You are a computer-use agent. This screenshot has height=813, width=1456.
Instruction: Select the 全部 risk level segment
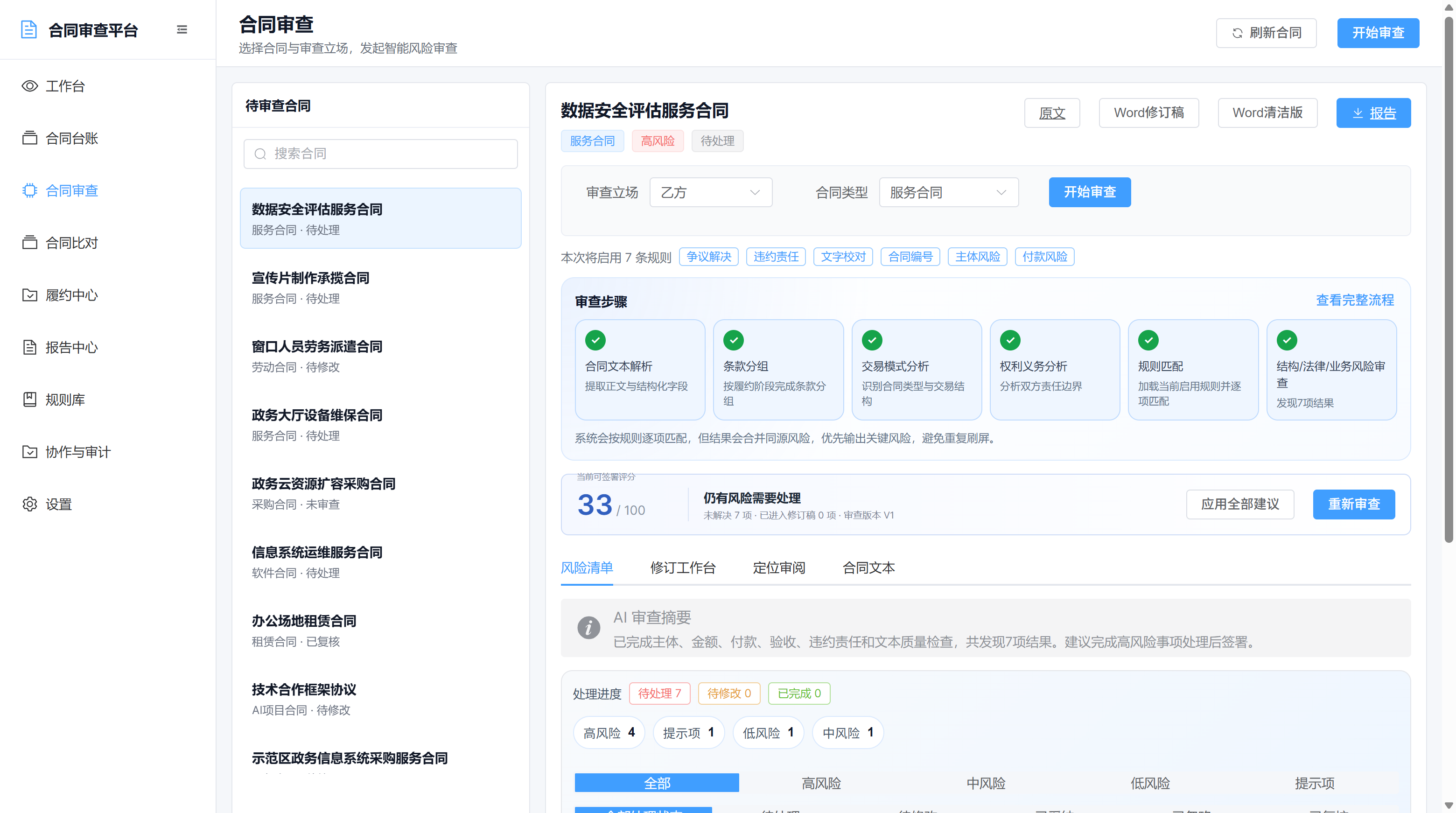[657, 783]
